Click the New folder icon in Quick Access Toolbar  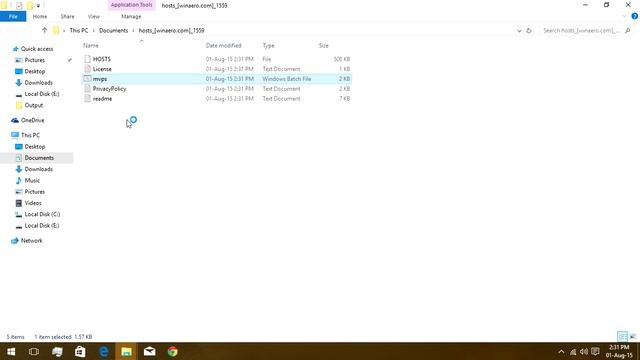pyautogui.click(x=29, y=6)
